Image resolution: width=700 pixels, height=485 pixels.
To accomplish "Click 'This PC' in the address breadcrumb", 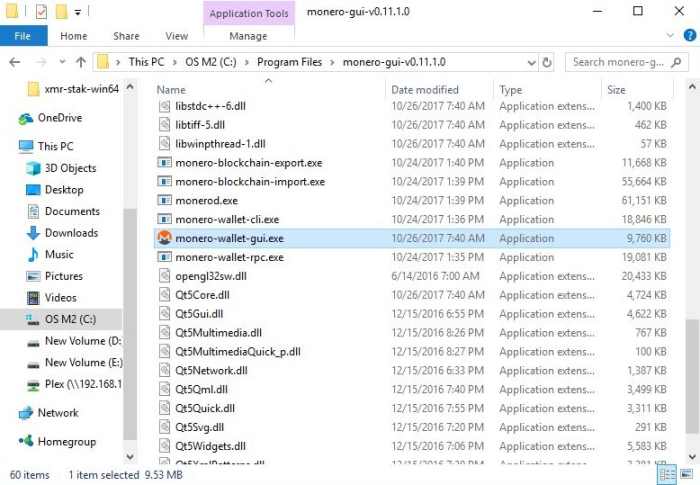I will click(x=146, y=62).
